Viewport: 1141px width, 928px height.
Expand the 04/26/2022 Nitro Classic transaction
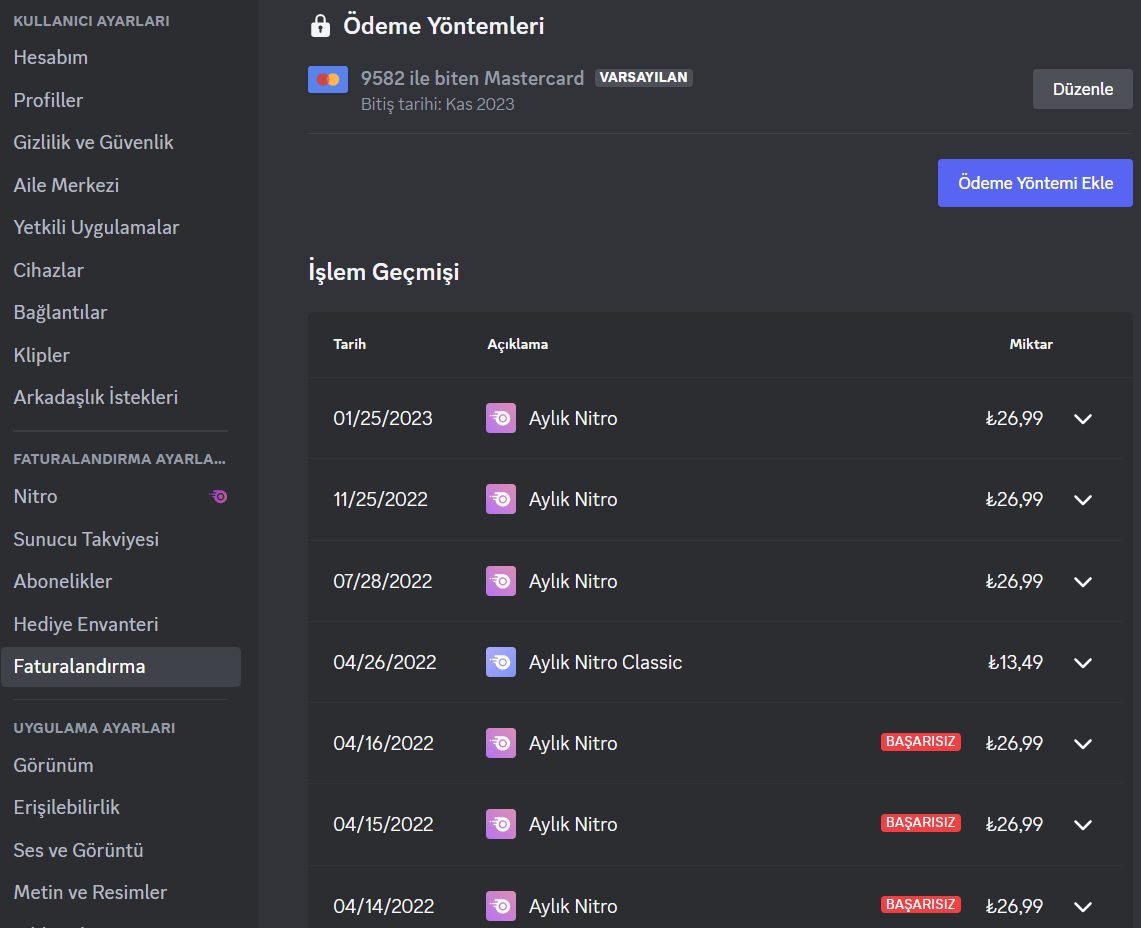1082,662
